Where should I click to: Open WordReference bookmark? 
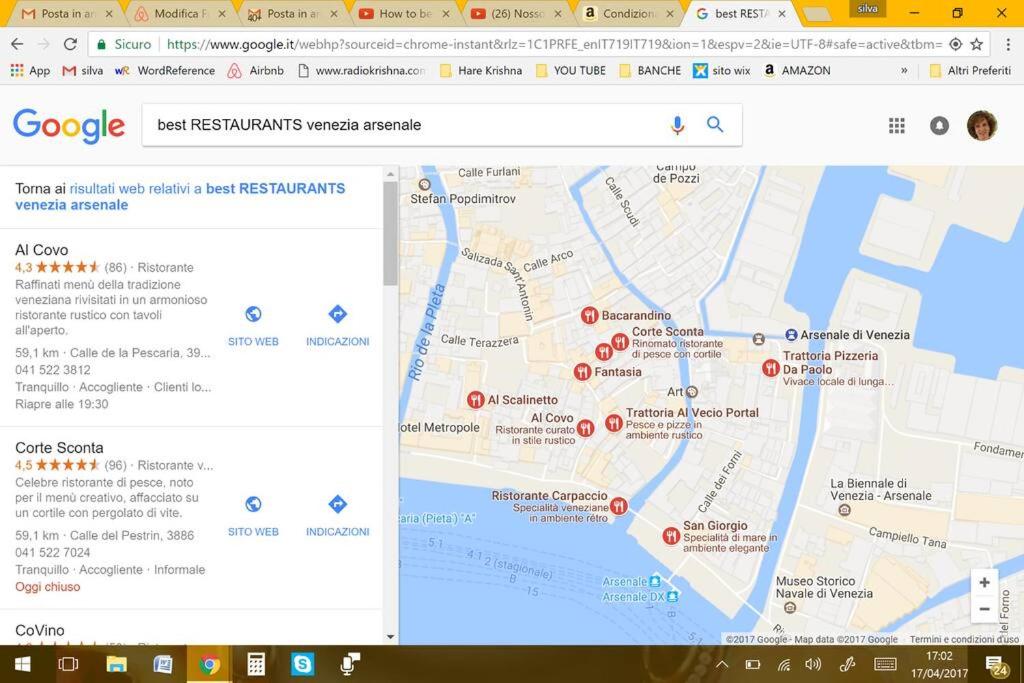[x=165, y=71]
